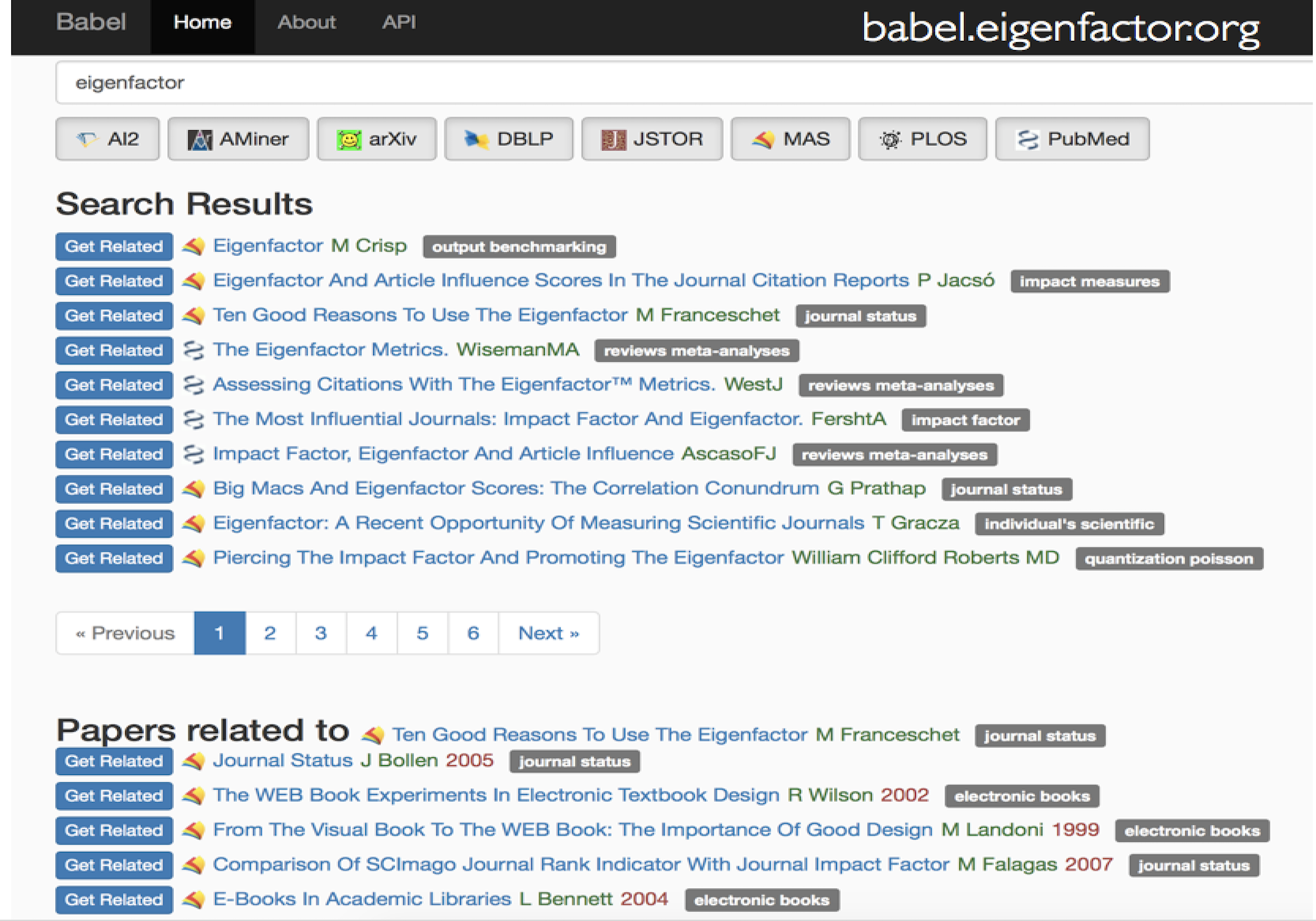Click MAS icon beside Big Macs paper

tap(193, 489)
